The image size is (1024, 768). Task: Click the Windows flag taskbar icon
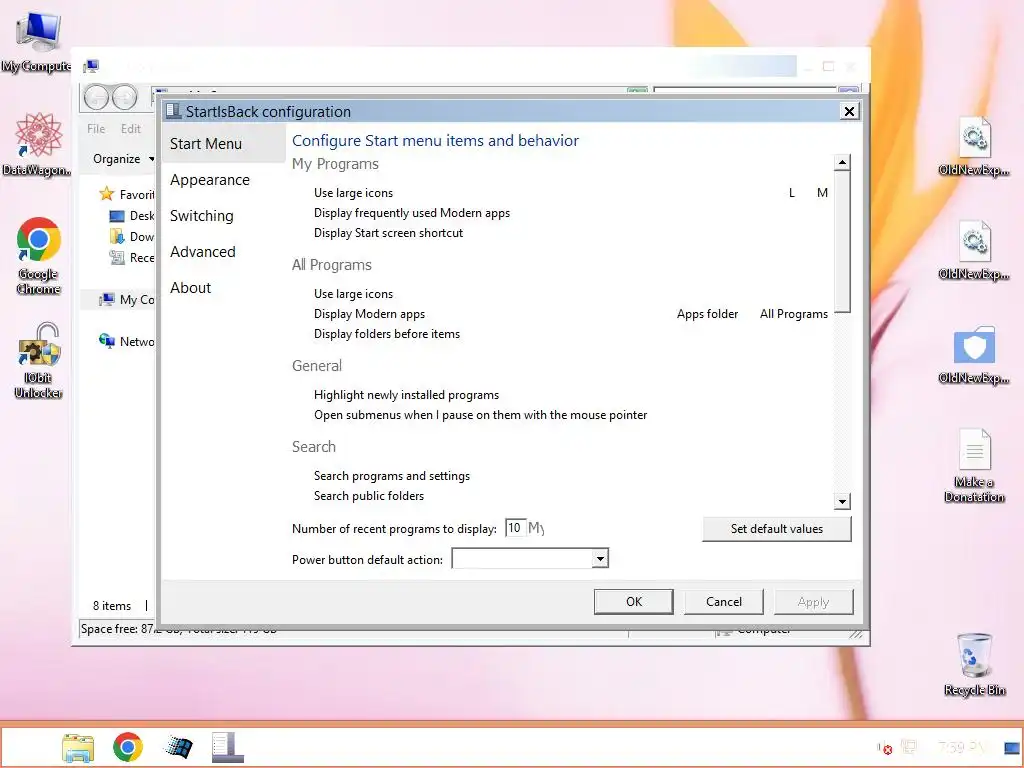pyautogui.click(x=178, y=747)
